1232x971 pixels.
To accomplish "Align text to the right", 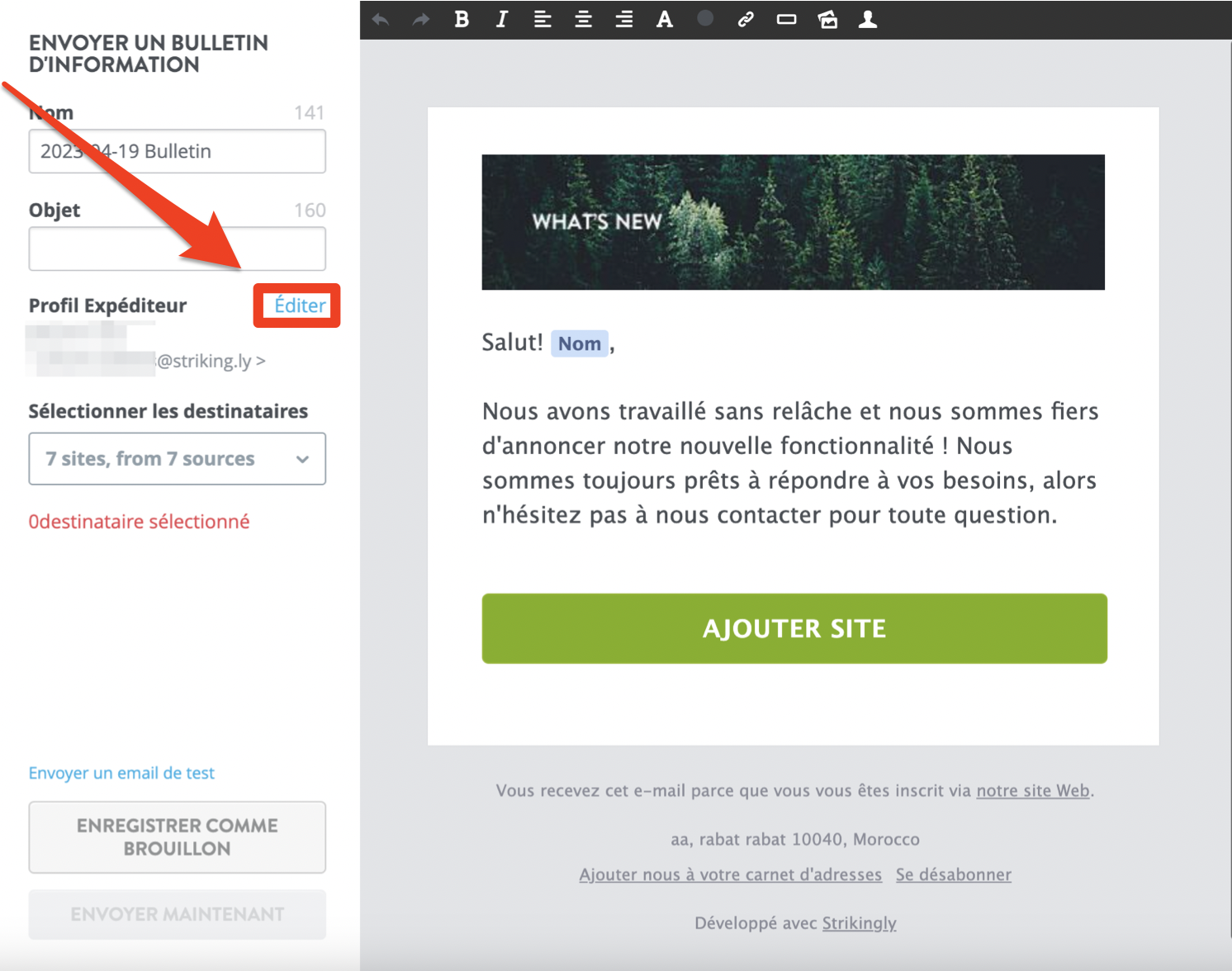I will pyautogui.click(x=624, y=19).
